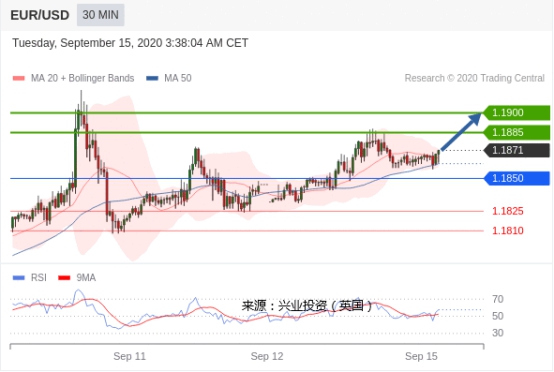Click the Research 2020 Trading Central credit
Viewport: 554px width, 372px height.
click(x=475, y=78)
